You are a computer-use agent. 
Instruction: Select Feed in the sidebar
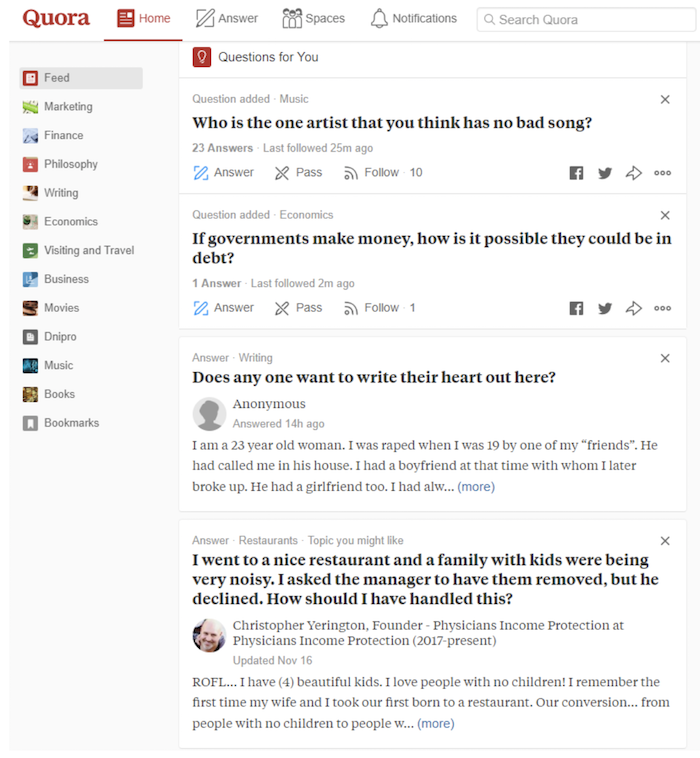[x=81, y=78]
